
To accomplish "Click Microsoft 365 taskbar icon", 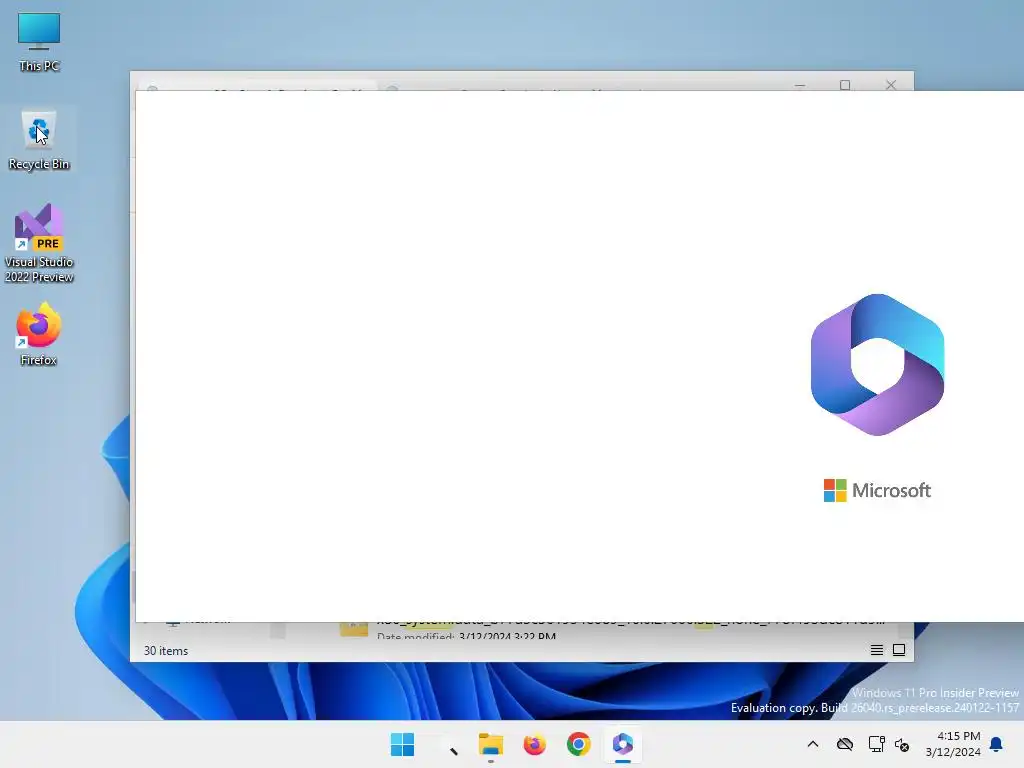I will [622, 744].
